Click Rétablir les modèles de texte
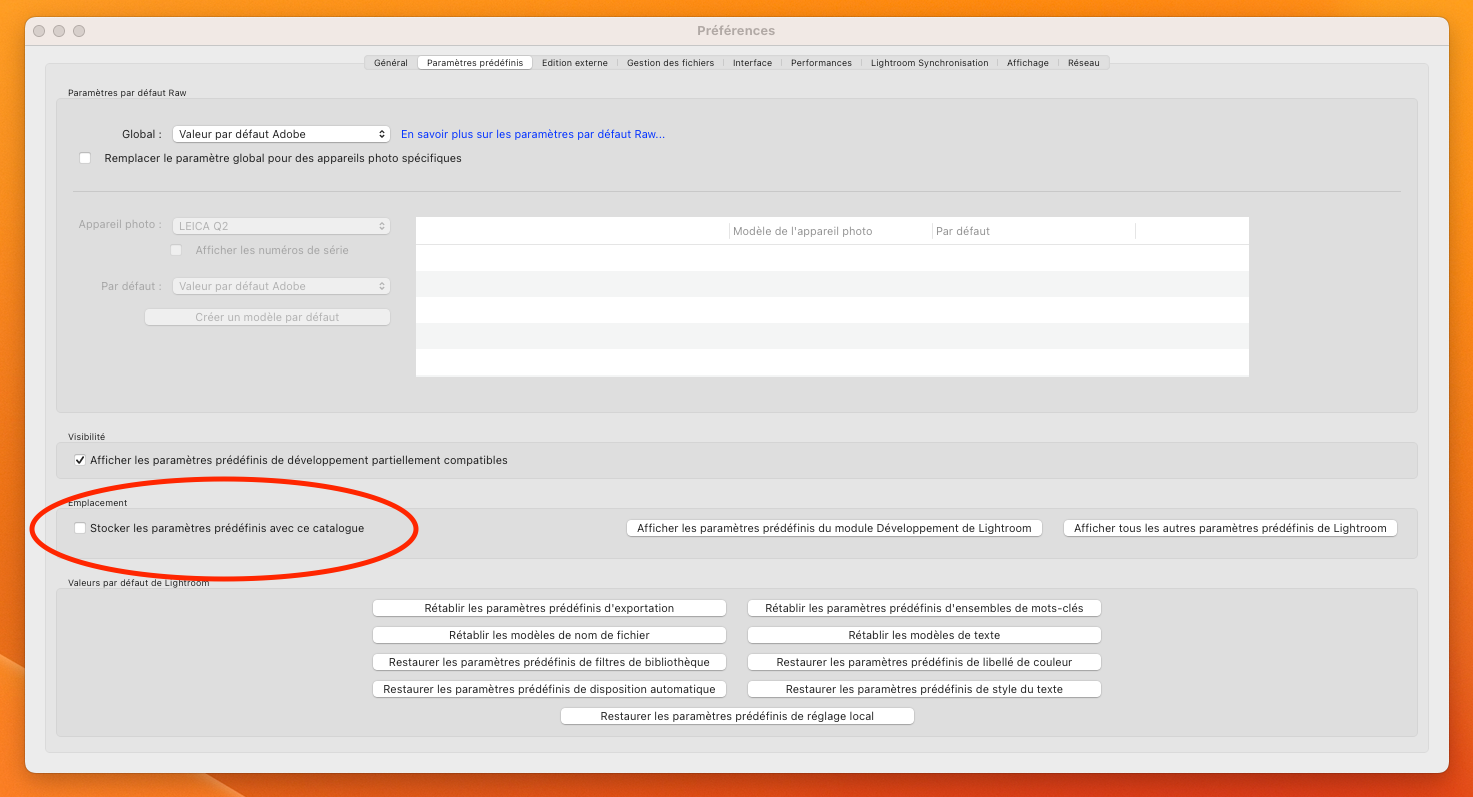This screenshot has height=797, width=1473. click(x=924, y=635)
